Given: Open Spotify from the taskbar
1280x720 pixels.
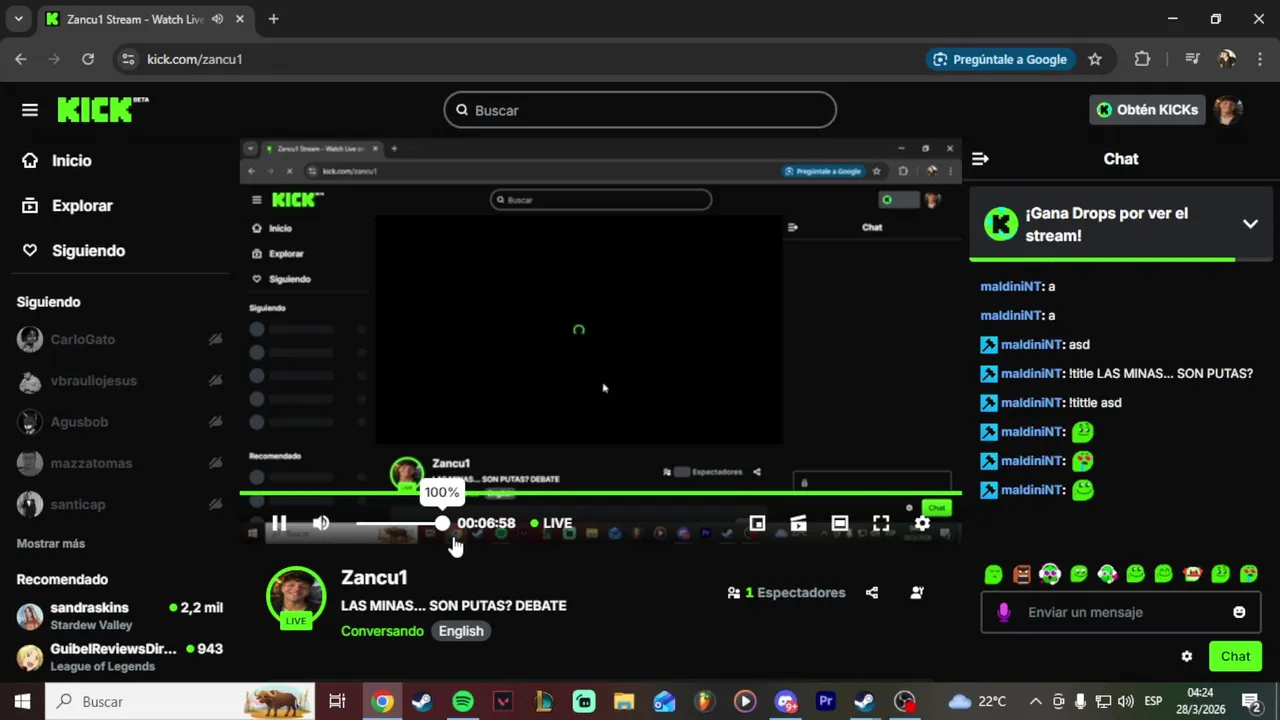Looking at the screenshot, I should tap(462, 701).
